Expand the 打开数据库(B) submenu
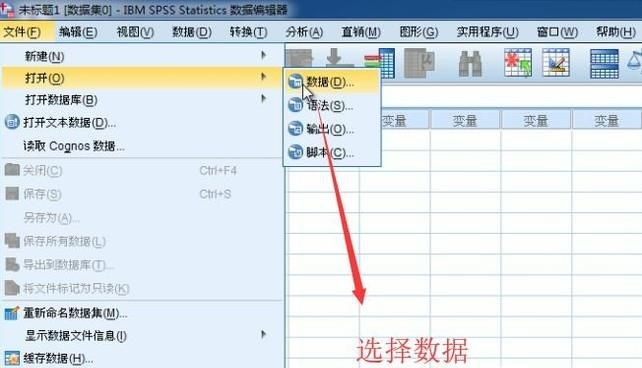Image resolution: width=642 pixels, height=368 pixels. pyautogui.click(x=141, y=99)
